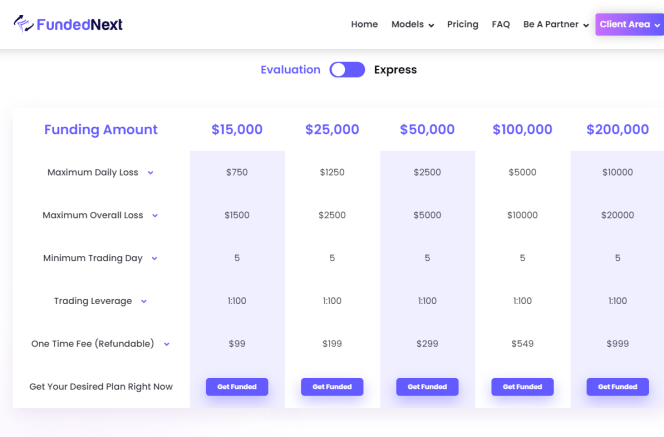Screen dimensions: 664x437
Task: Go to the Home page
Action: (x=364, y=24)
